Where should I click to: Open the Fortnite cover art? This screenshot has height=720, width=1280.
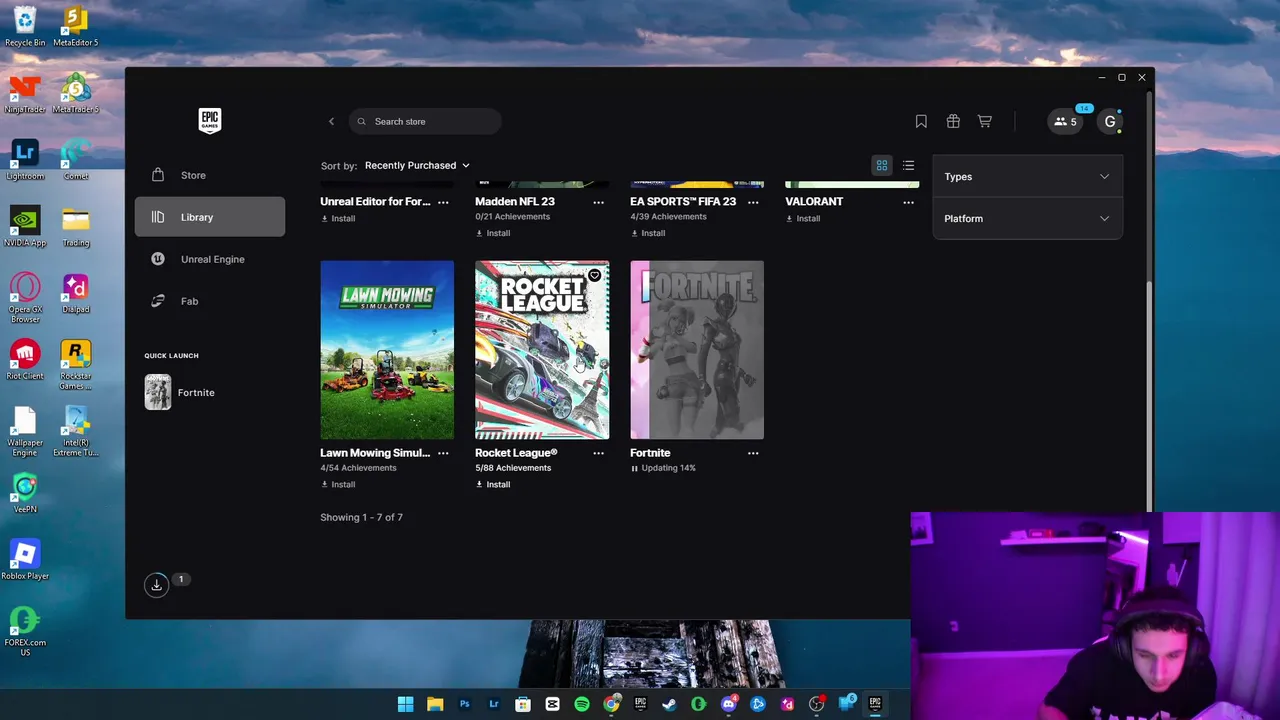697,350
